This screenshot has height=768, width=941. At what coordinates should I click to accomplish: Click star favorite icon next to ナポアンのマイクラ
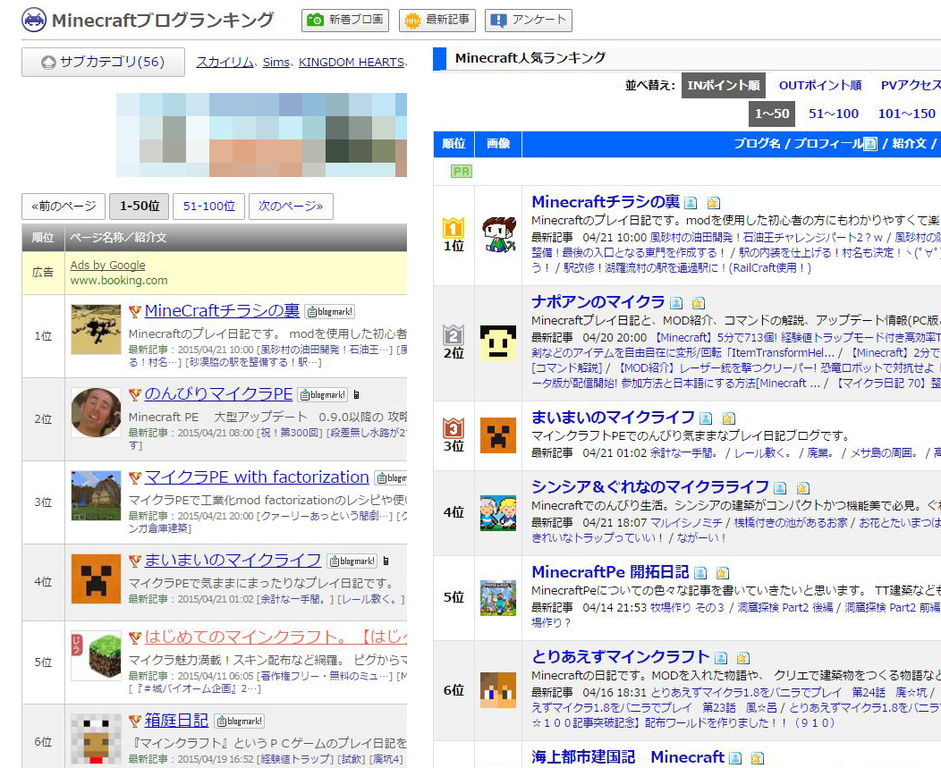[698, 303]
